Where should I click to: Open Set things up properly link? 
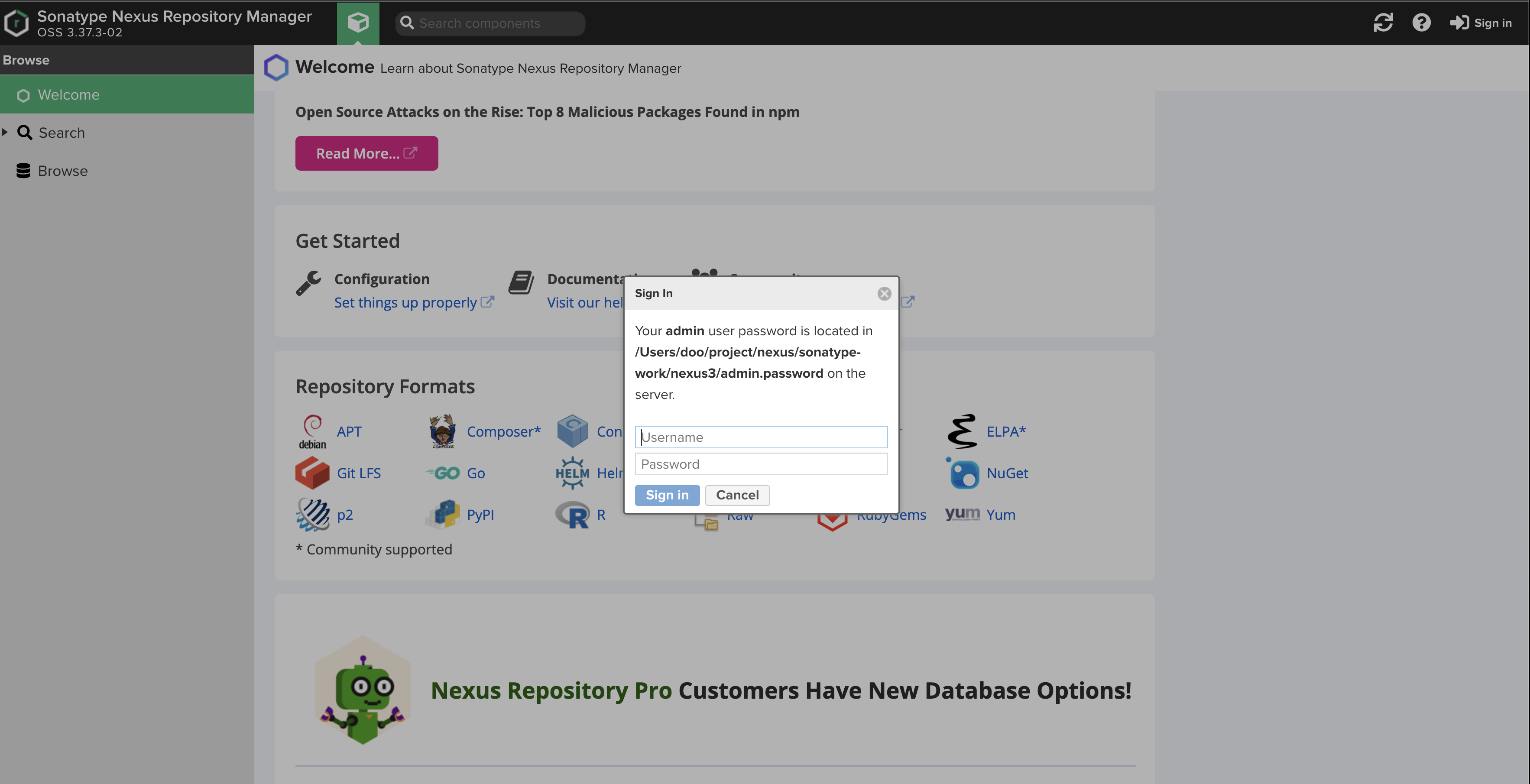tap(405, 302)
